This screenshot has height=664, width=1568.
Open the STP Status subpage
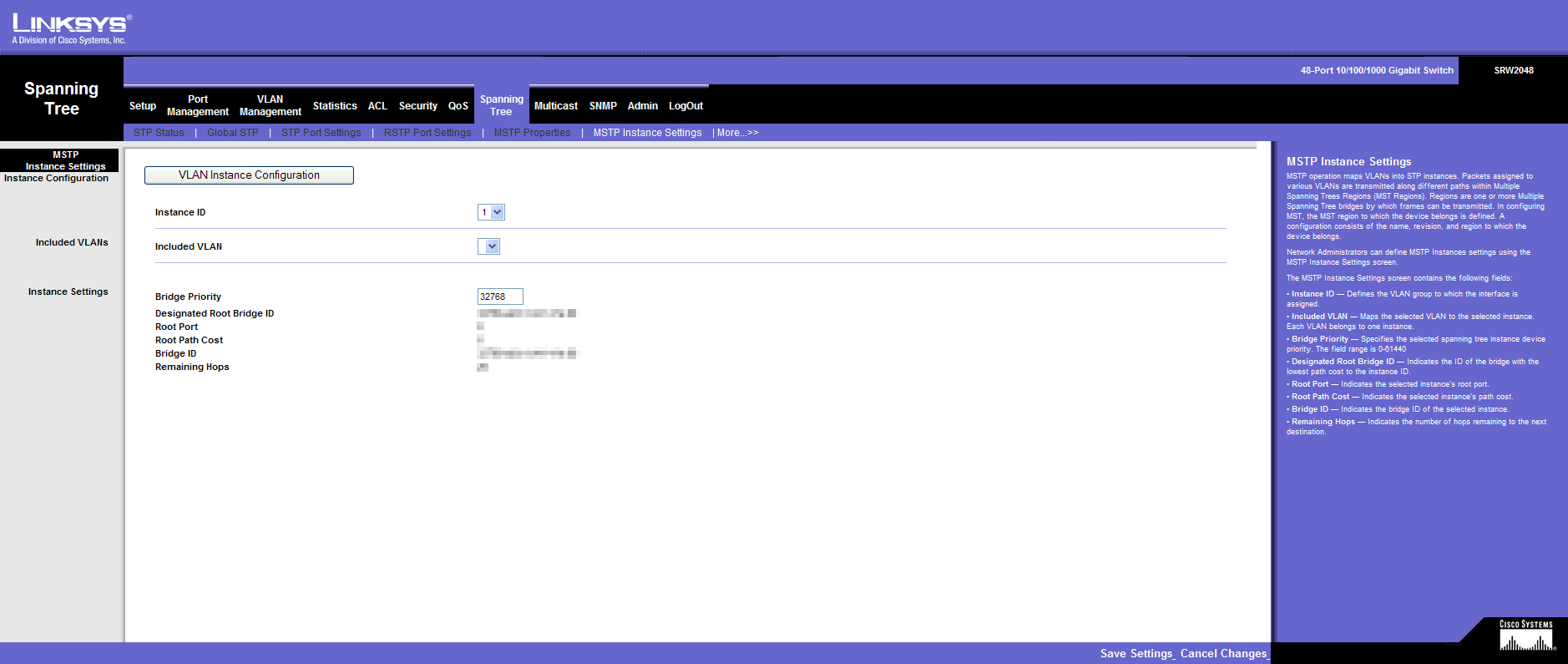click(159, 133)
